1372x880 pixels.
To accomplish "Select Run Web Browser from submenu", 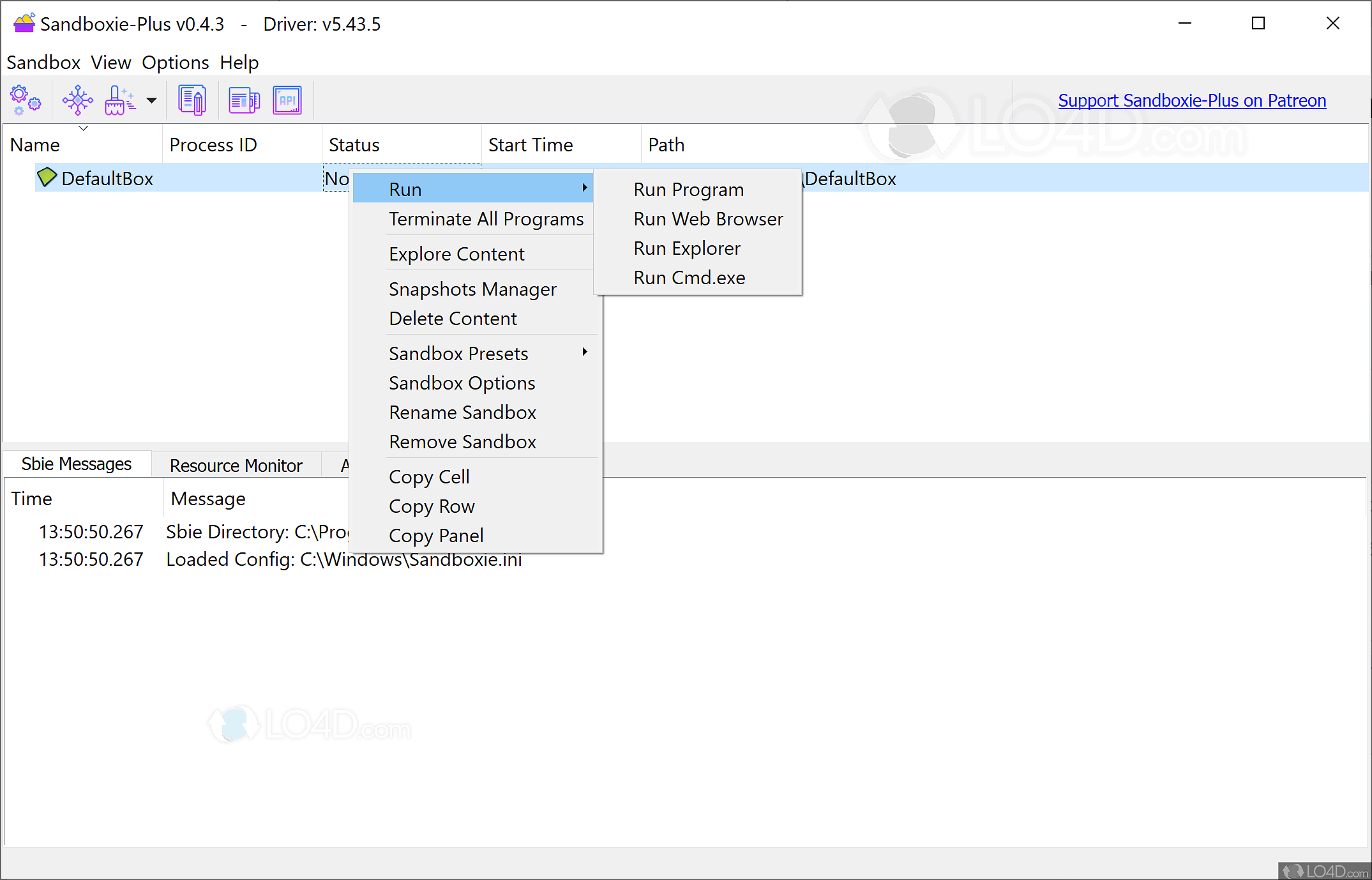I will [708, 218].
